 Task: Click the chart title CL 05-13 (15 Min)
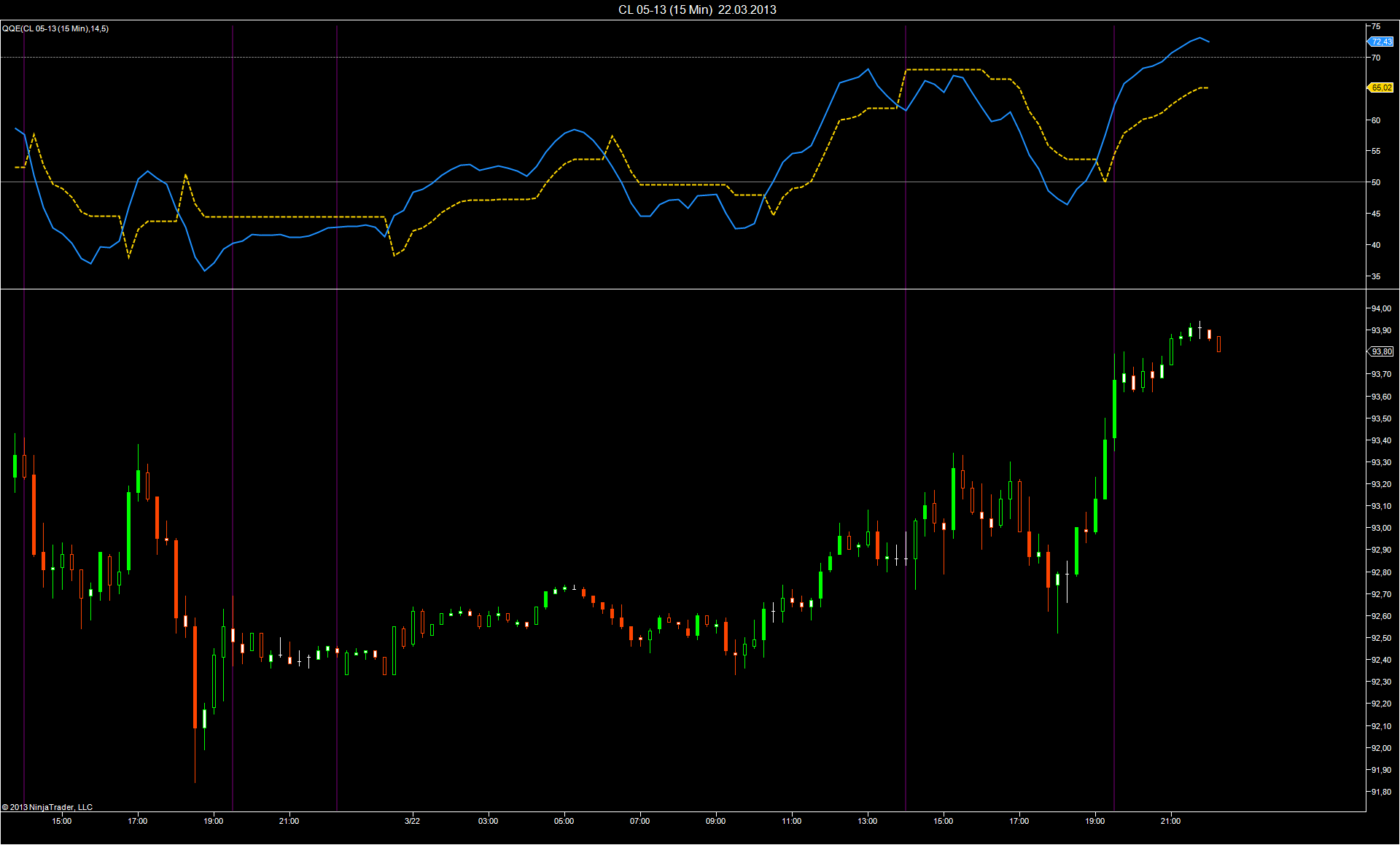click(x=697, y=9)
